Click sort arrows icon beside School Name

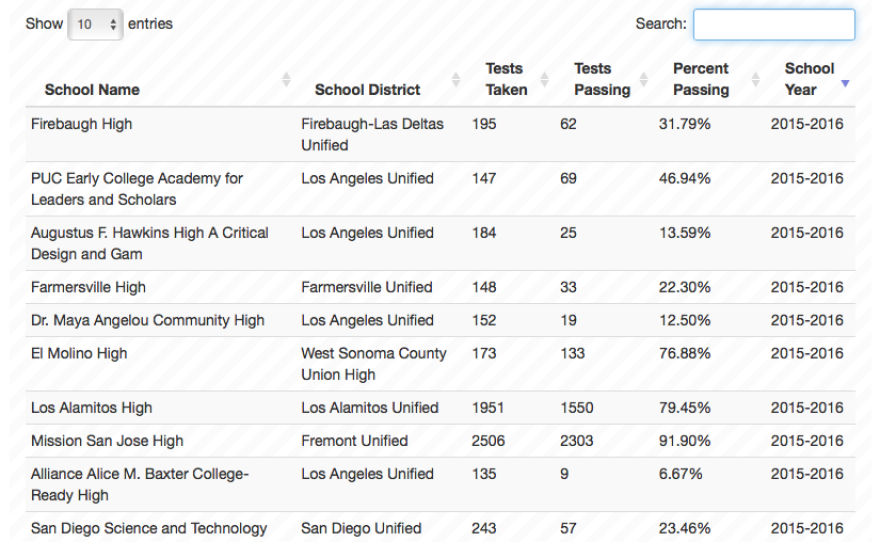(x=287, y=79)
